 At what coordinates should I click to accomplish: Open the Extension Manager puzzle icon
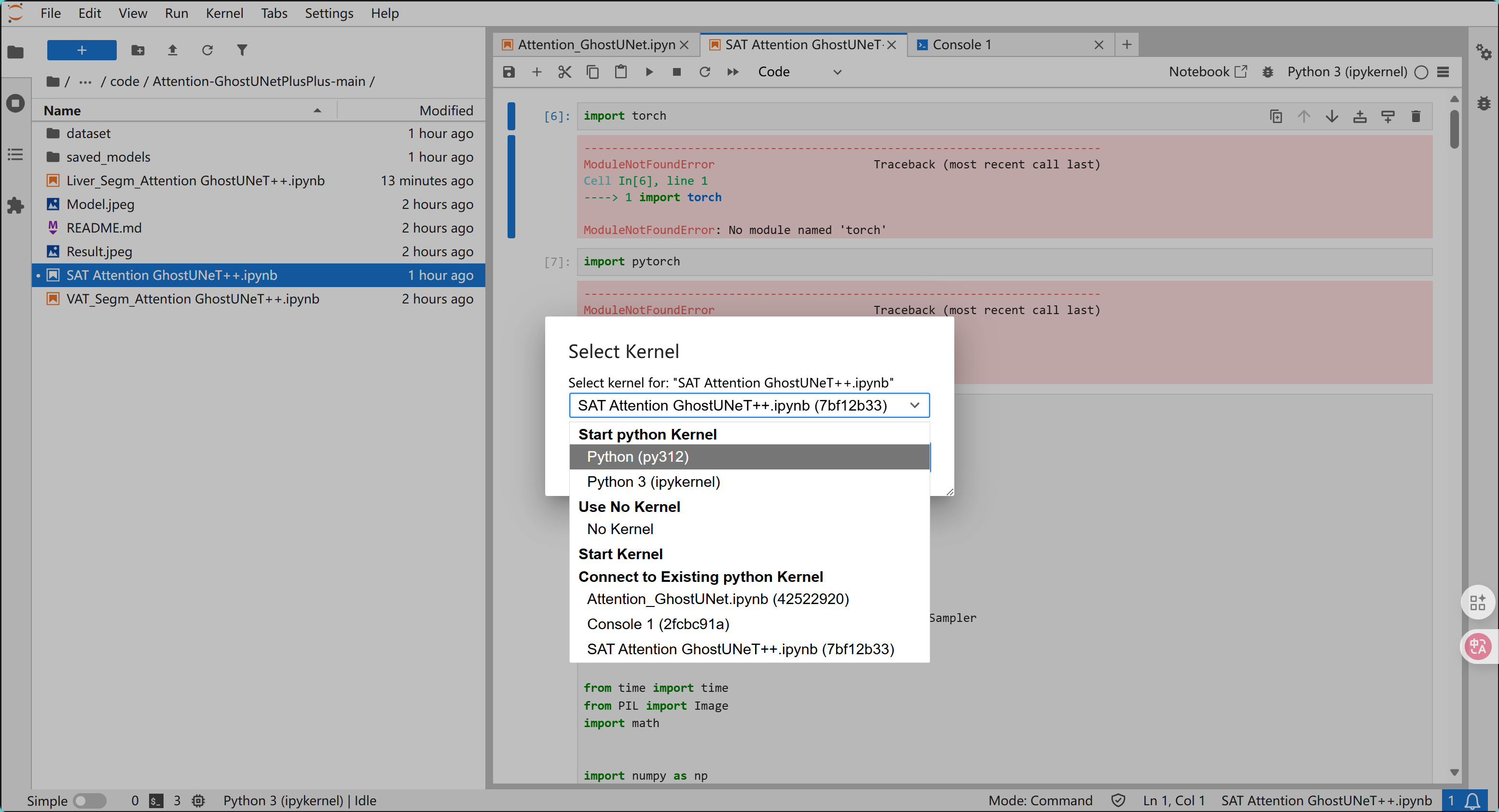coord(15,206)
